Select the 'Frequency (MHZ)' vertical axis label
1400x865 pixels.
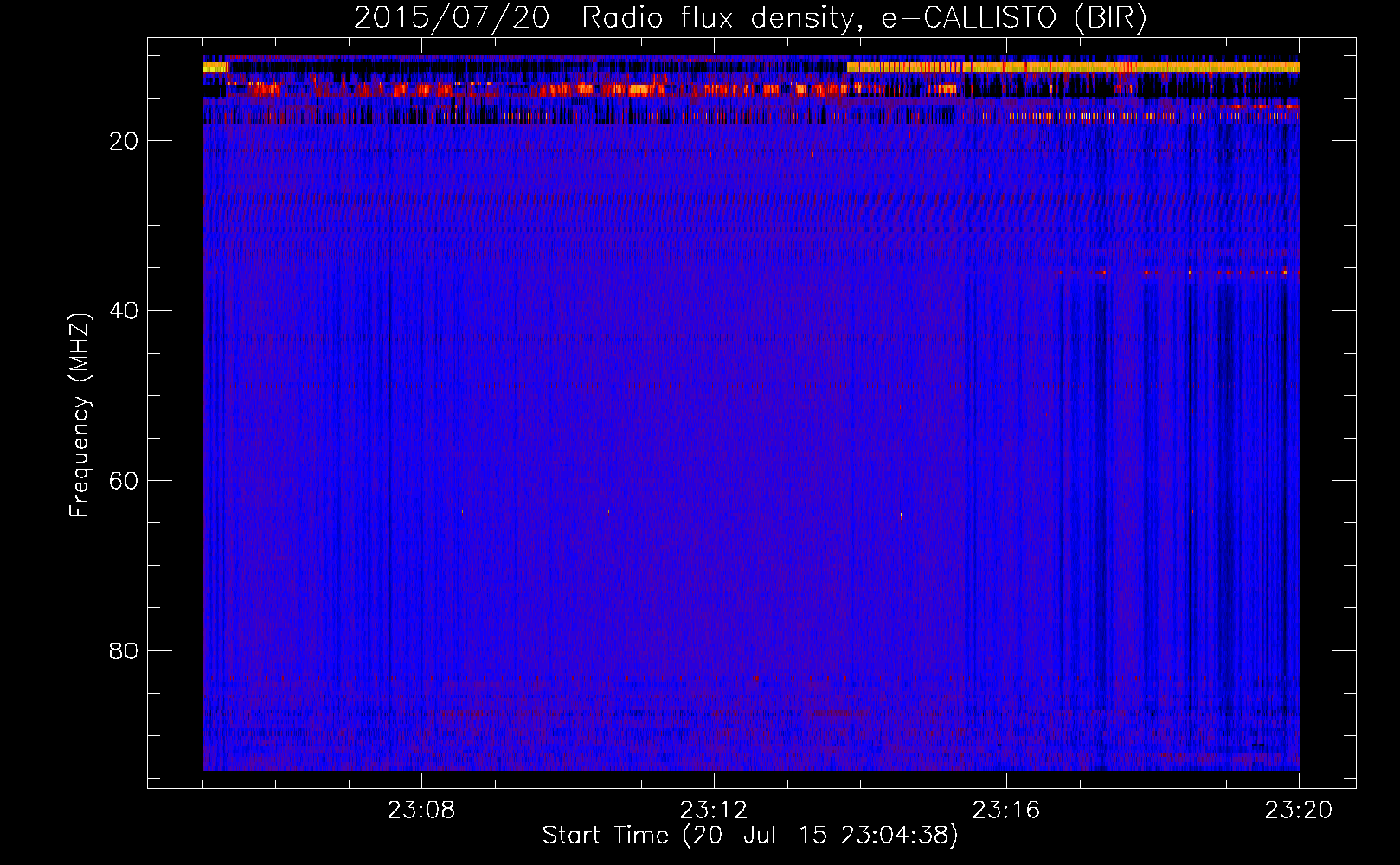tap(80, 415)
